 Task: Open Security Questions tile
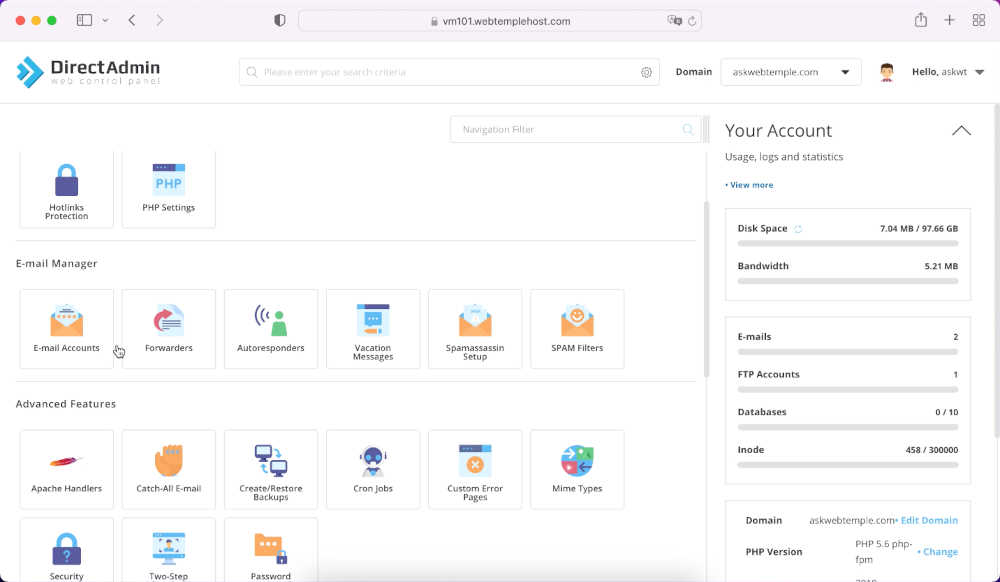click(66, 551)
